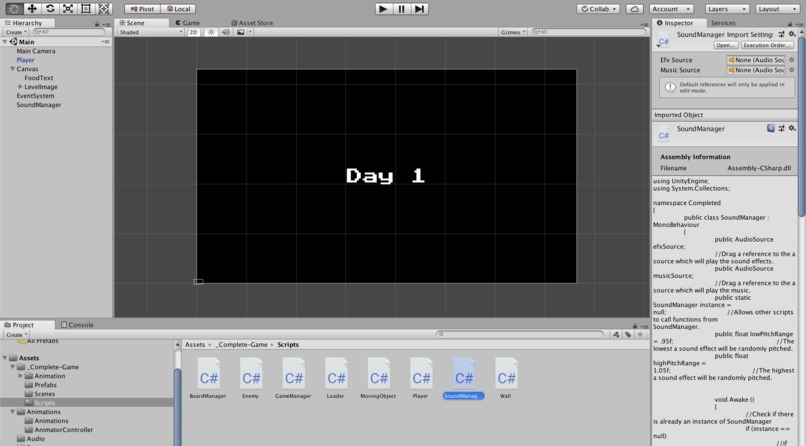This screenshot has height=446, width=806.
Task: Toggle scene audio speaker icon
Action: pos(226,32)
